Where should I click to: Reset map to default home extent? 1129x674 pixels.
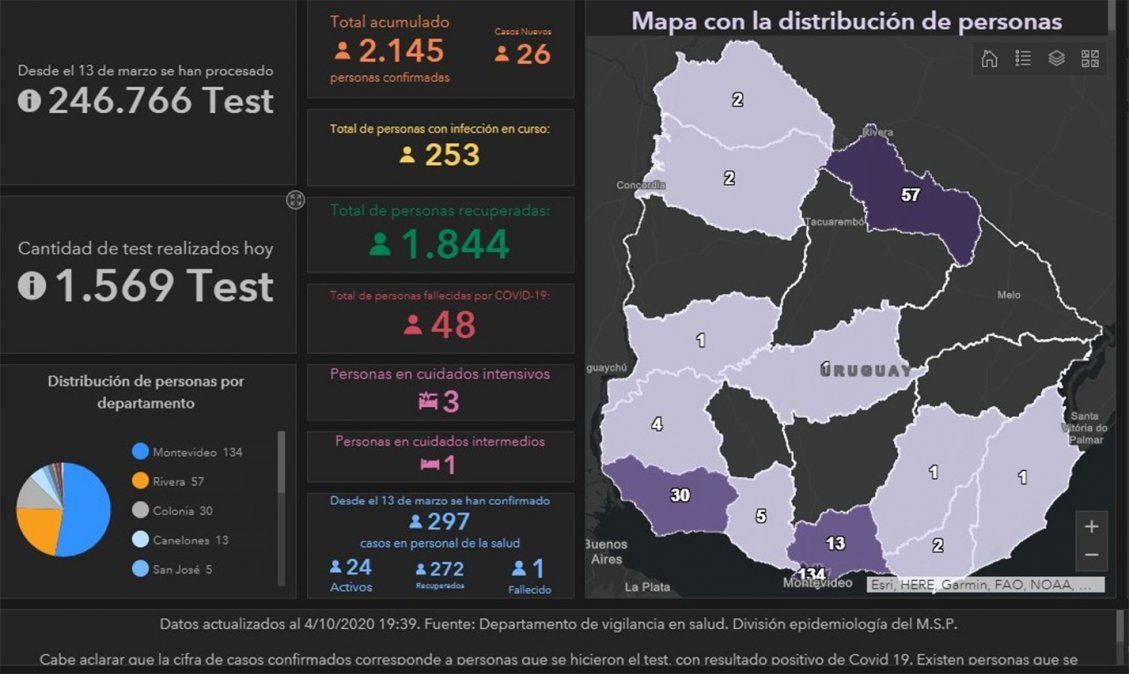(x=989, y=58)
